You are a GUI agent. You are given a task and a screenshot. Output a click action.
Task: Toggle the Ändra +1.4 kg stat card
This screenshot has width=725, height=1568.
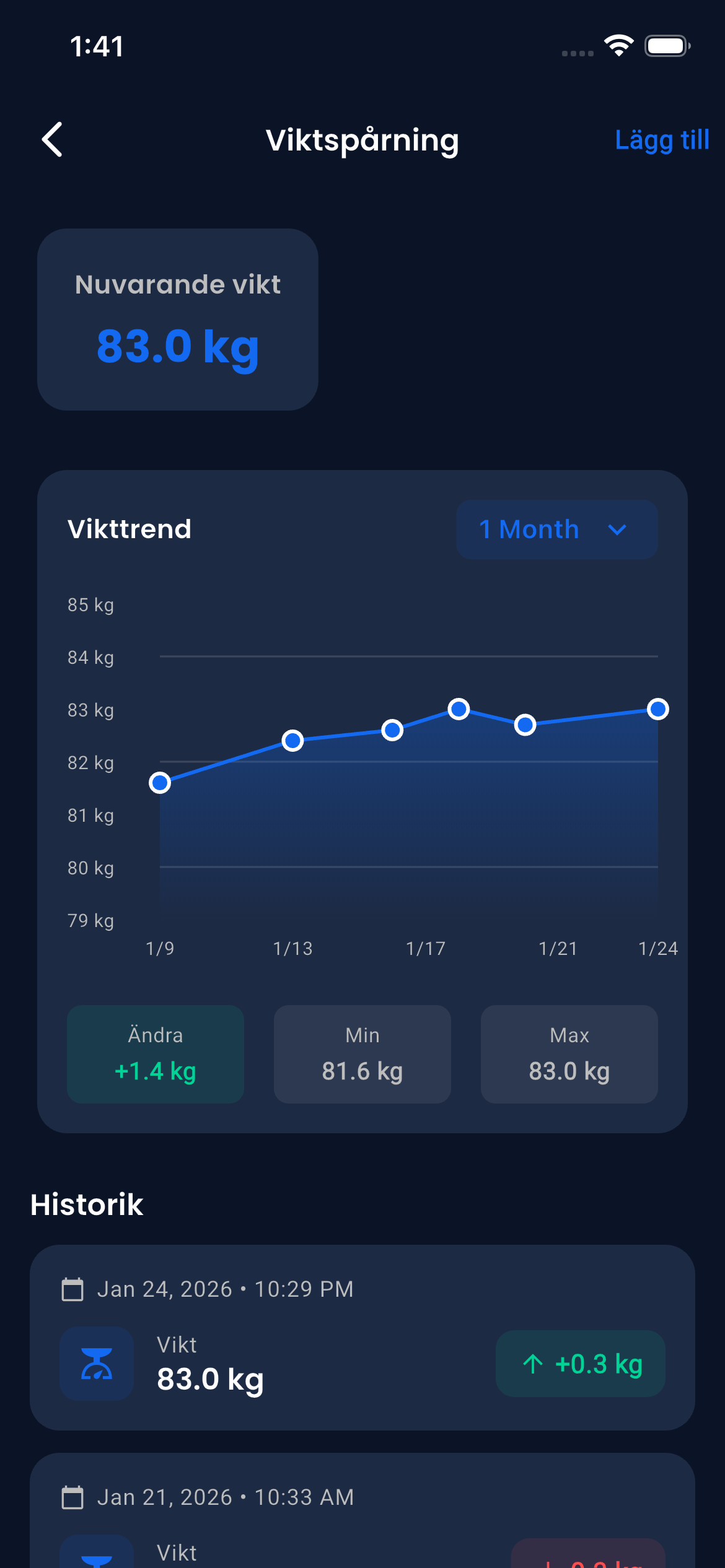[x=156, y=1054]
